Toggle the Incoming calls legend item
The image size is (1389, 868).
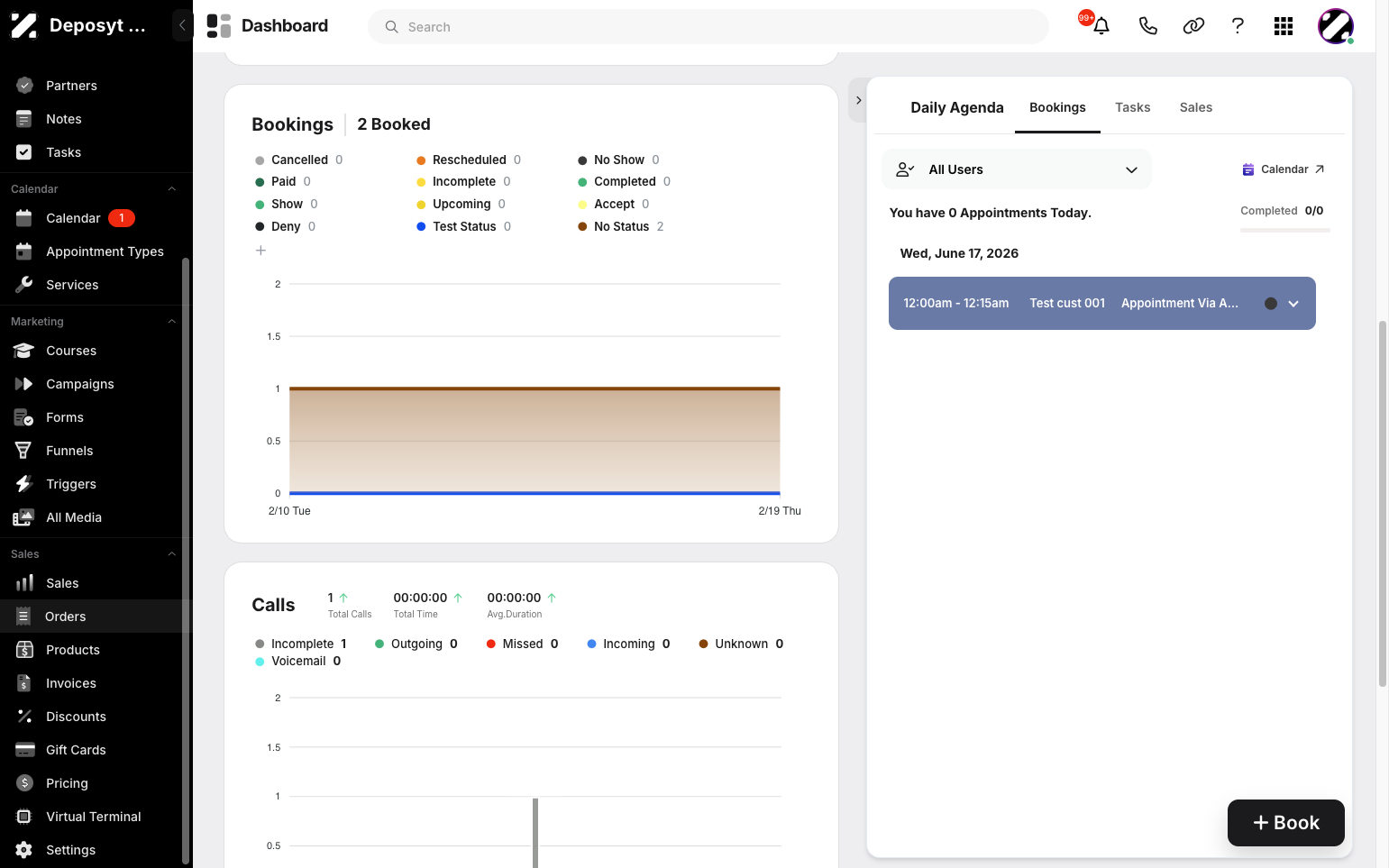pos(628,644)
